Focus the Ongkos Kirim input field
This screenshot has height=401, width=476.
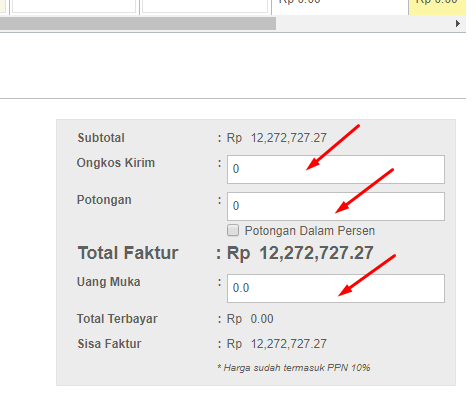pos(336,169)
